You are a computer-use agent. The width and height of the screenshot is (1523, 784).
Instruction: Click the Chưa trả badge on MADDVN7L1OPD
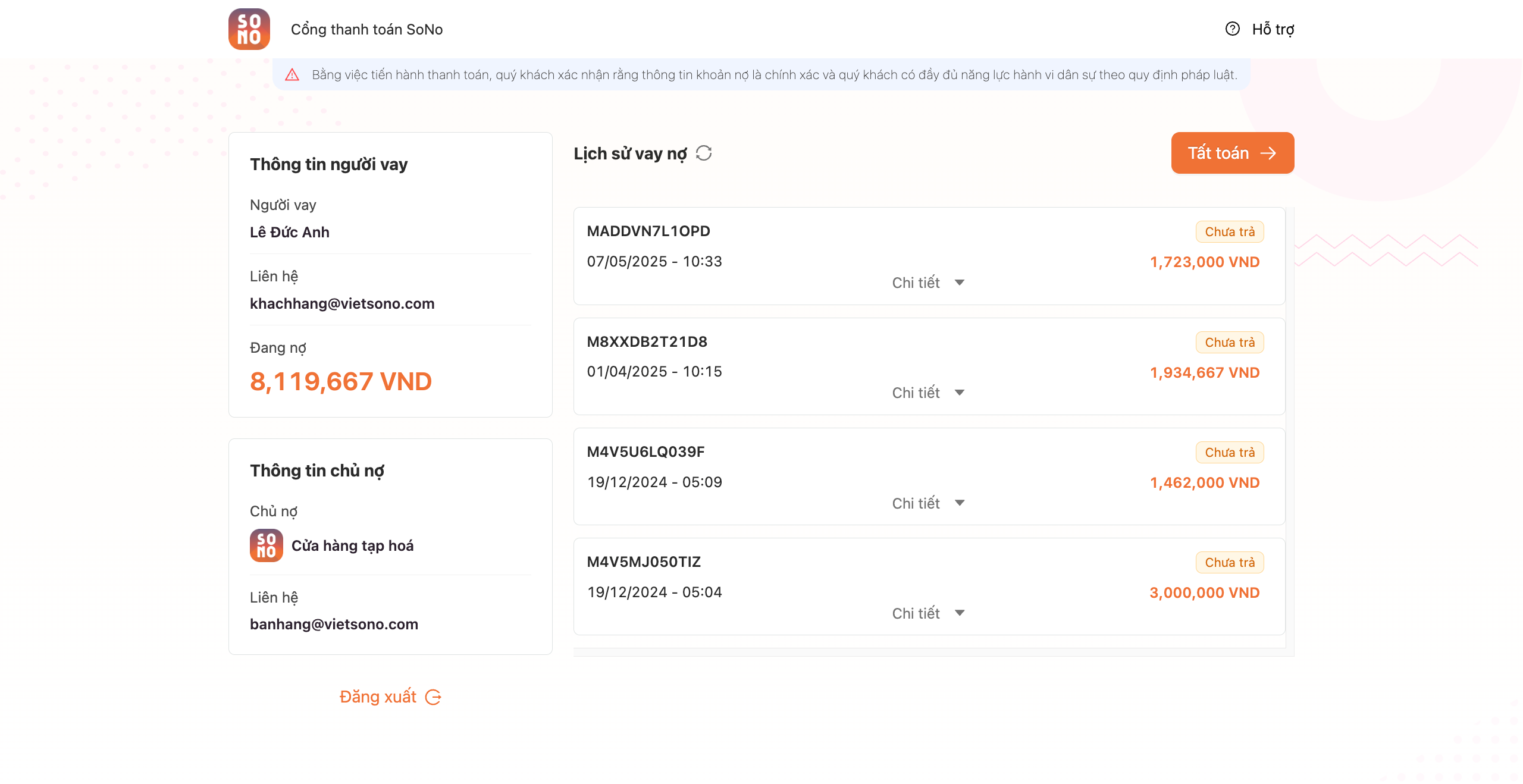coord(1230,232)
